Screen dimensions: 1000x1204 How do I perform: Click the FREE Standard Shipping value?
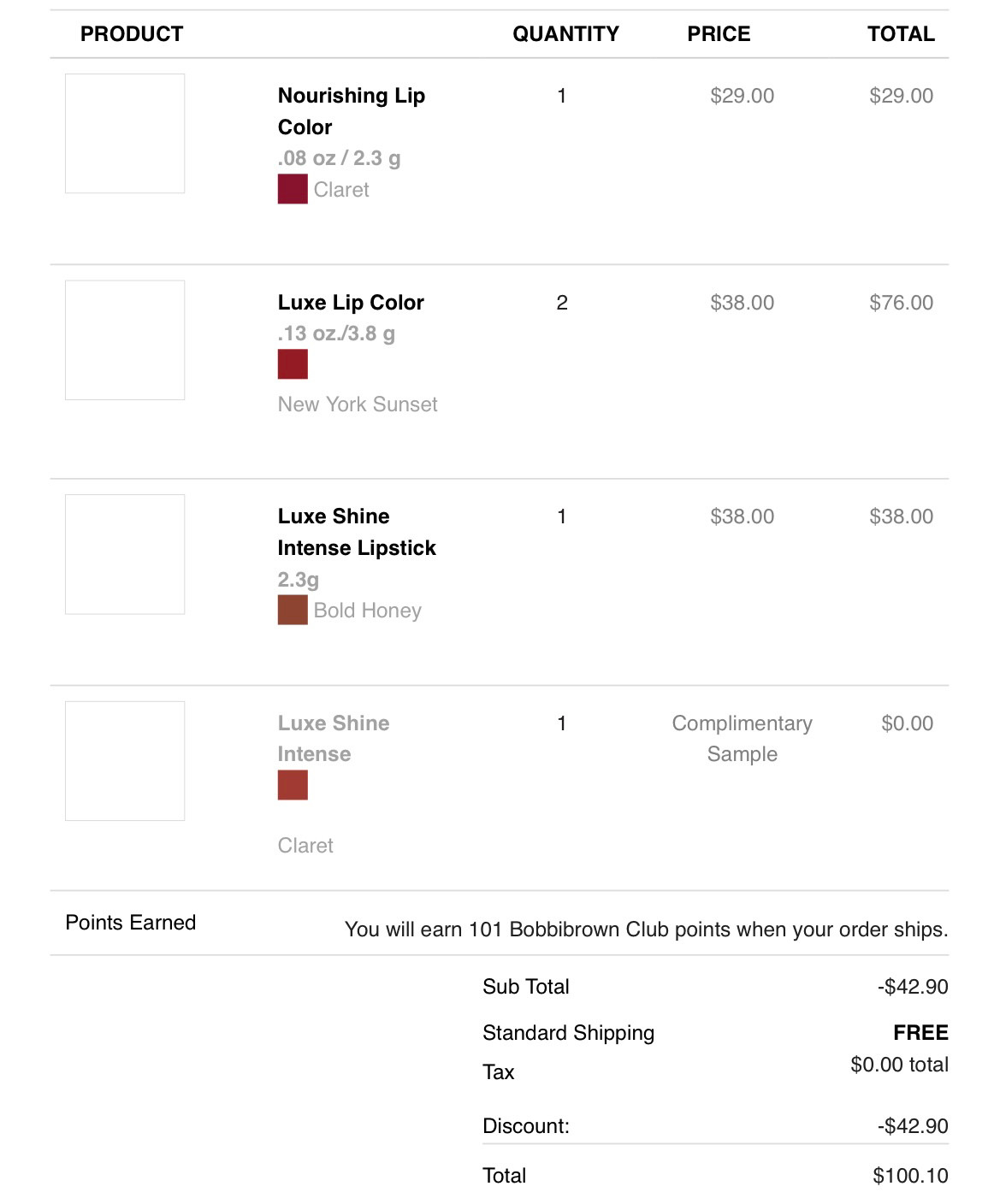[920, 1033]
